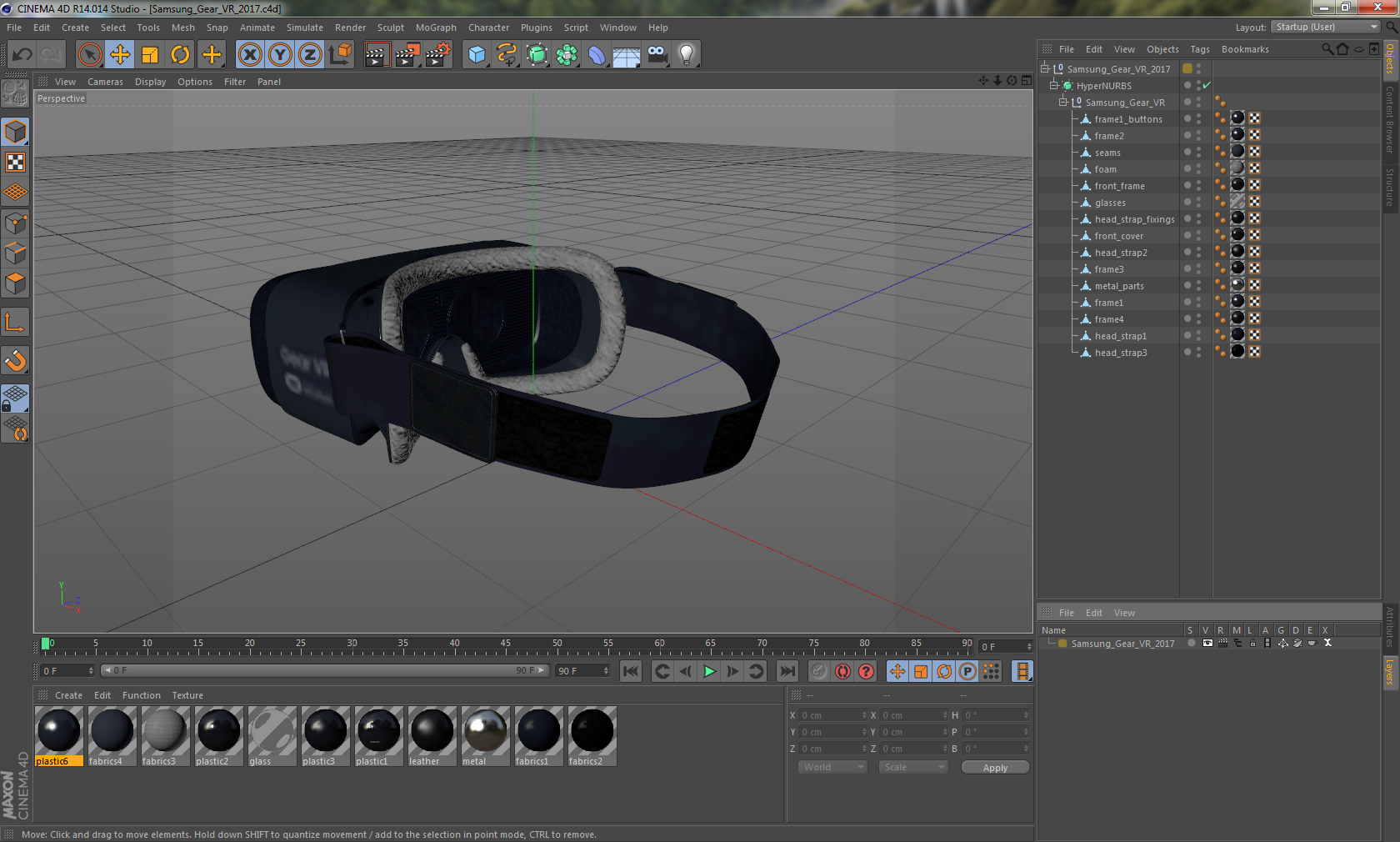Image resolution: width=1400 pixels, height=842 pixels.
Task: Click the Undo arrow icon
Action: coord(22,55)
